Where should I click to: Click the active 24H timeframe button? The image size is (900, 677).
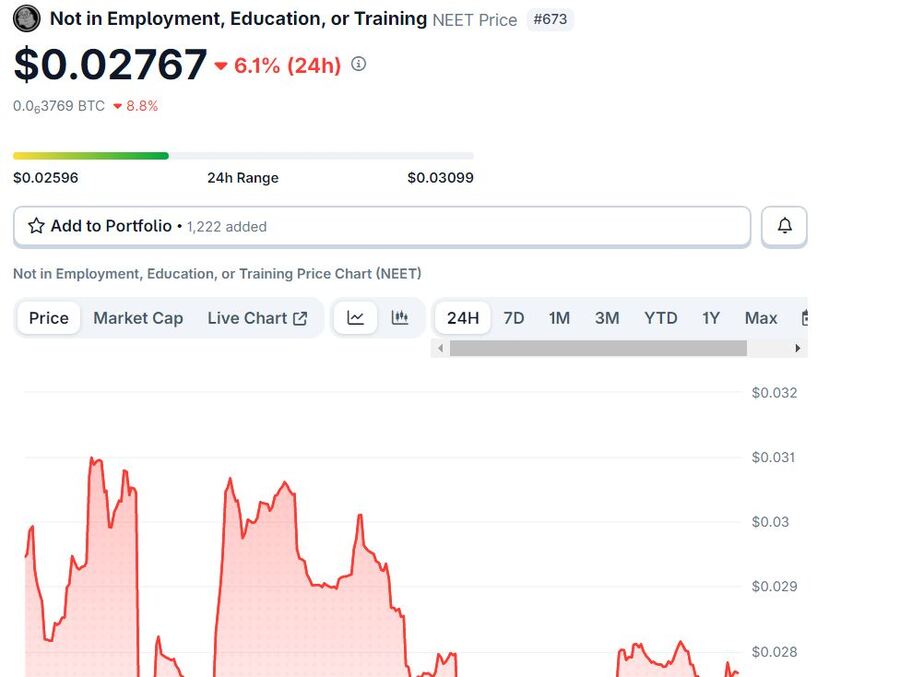point(462,318)
